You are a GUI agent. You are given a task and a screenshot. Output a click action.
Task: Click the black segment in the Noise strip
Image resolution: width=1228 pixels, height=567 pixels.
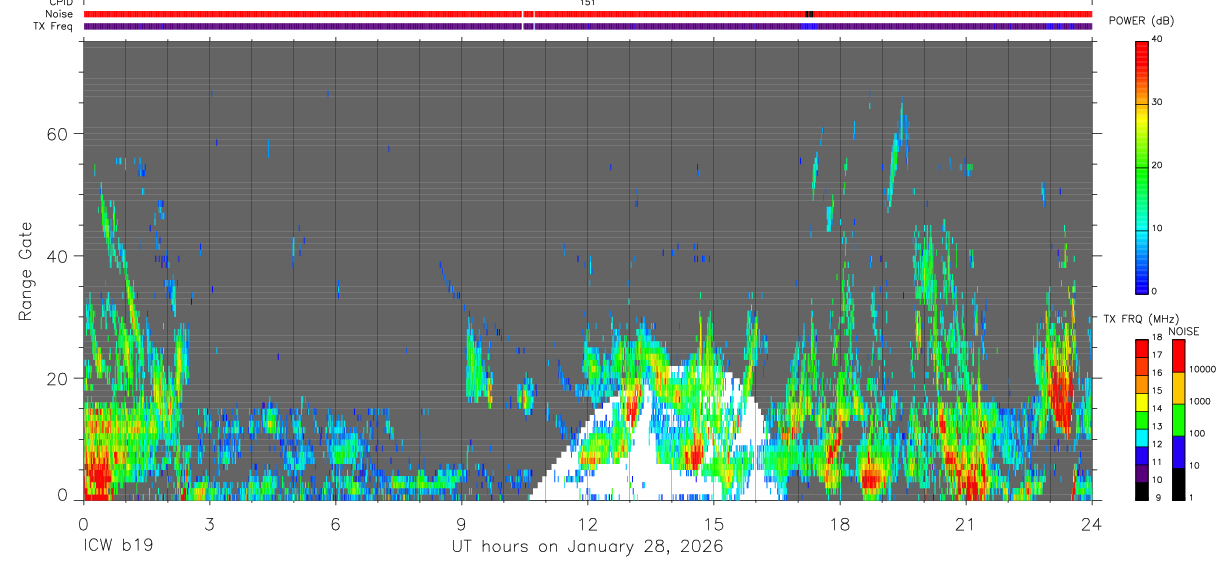809,14
